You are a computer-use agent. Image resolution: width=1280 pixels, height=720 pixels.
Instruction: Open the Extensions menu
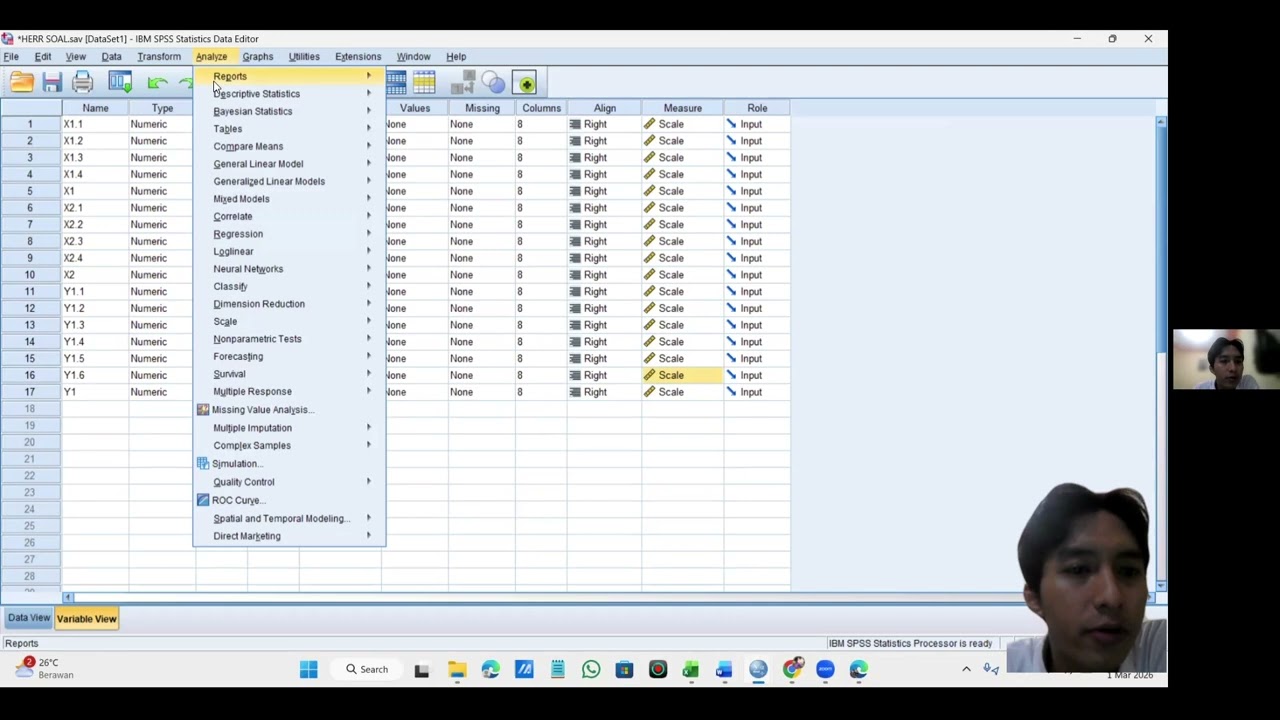(358, 57)
